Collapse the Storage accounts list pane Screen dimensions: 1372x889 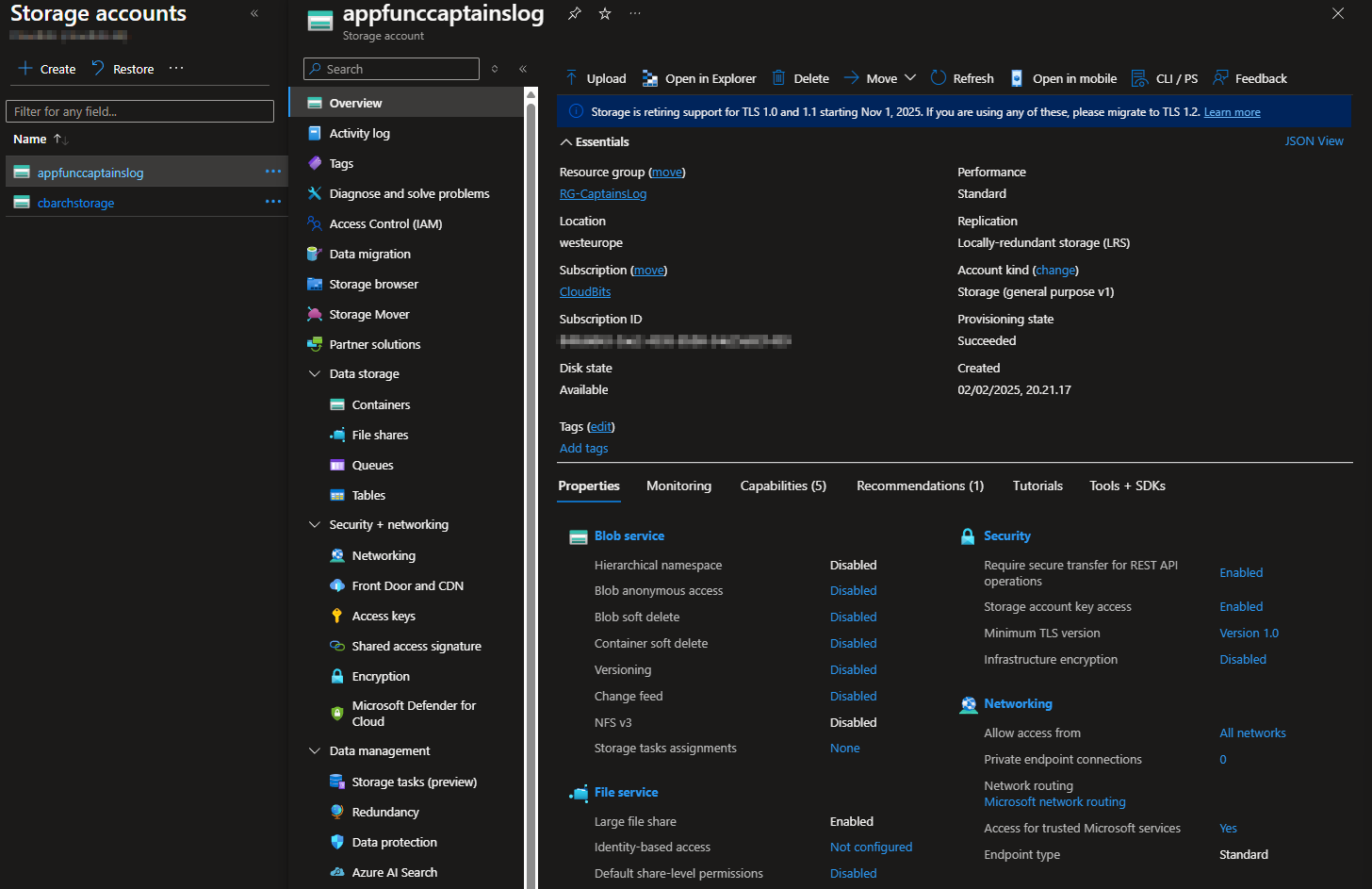tap(254, 13)
